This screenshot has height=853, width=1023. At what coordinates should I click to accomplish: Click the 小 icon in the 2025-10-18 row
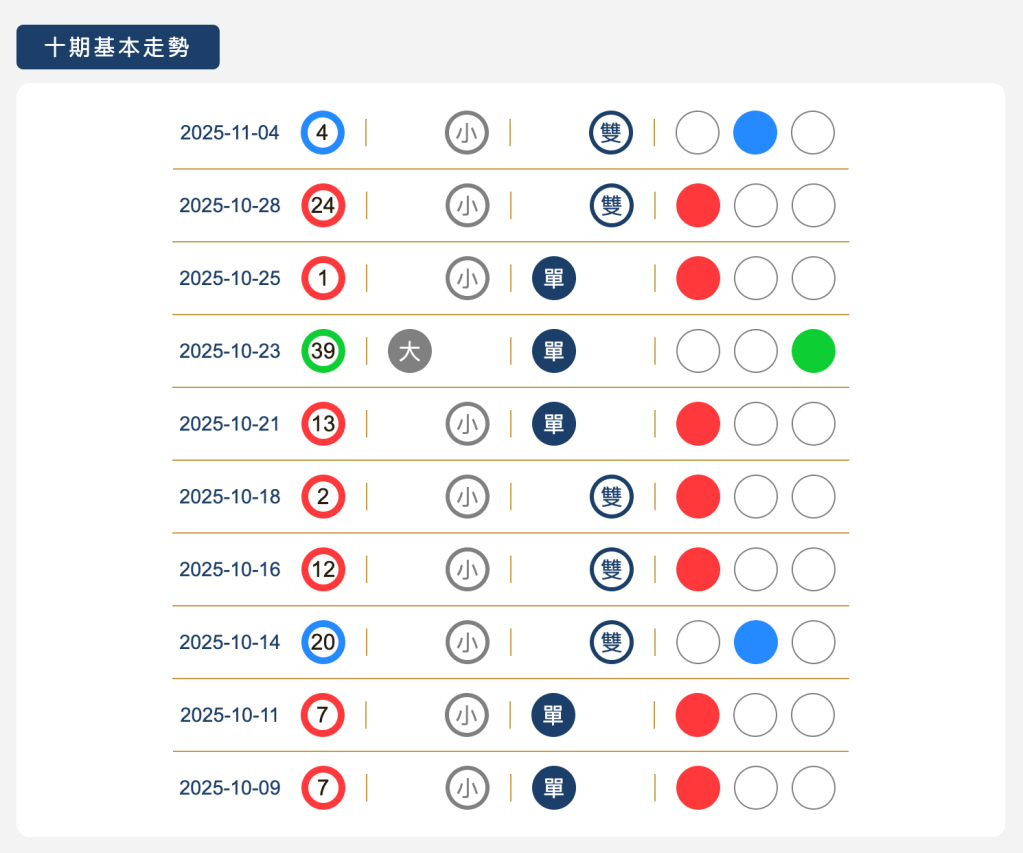(467, 496)
